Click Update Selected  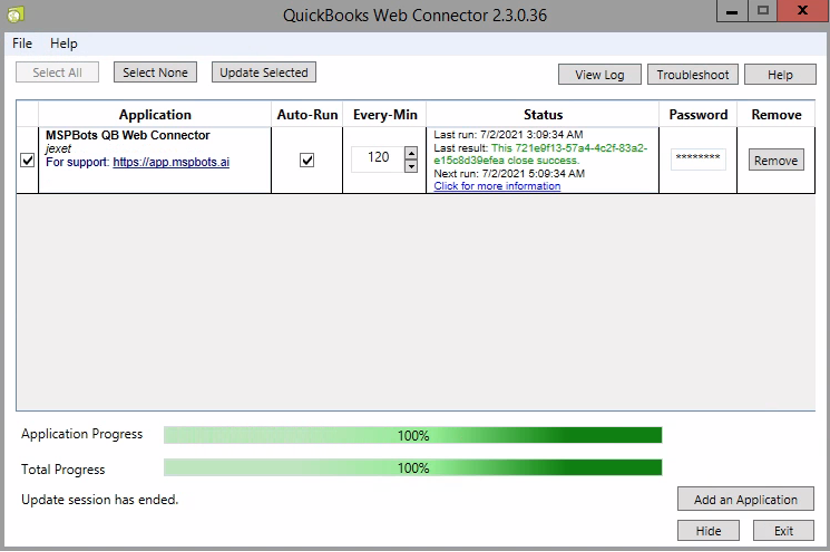tap(264, 73)
